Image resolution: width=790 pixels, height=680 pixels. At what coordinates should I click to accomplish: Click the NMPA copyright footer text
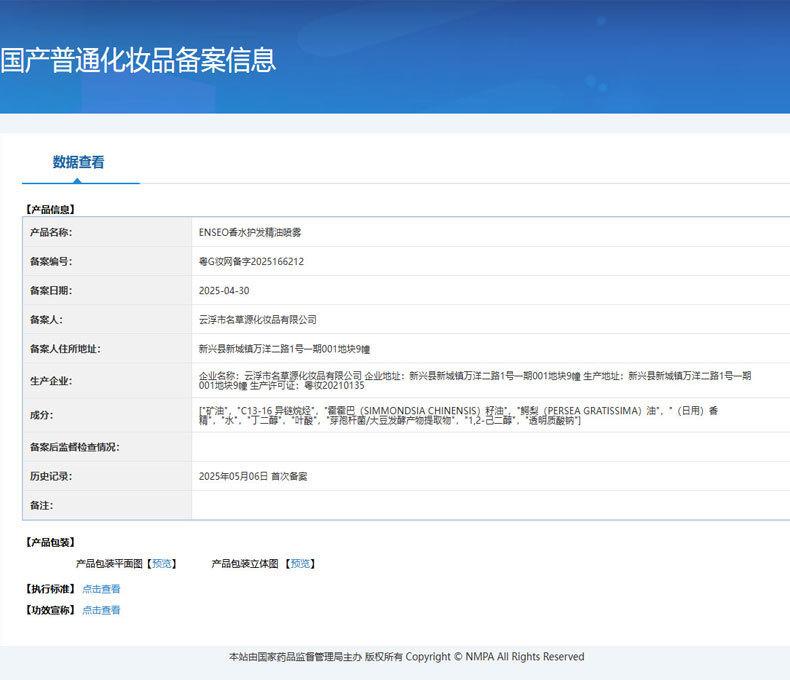pos(406,657)
